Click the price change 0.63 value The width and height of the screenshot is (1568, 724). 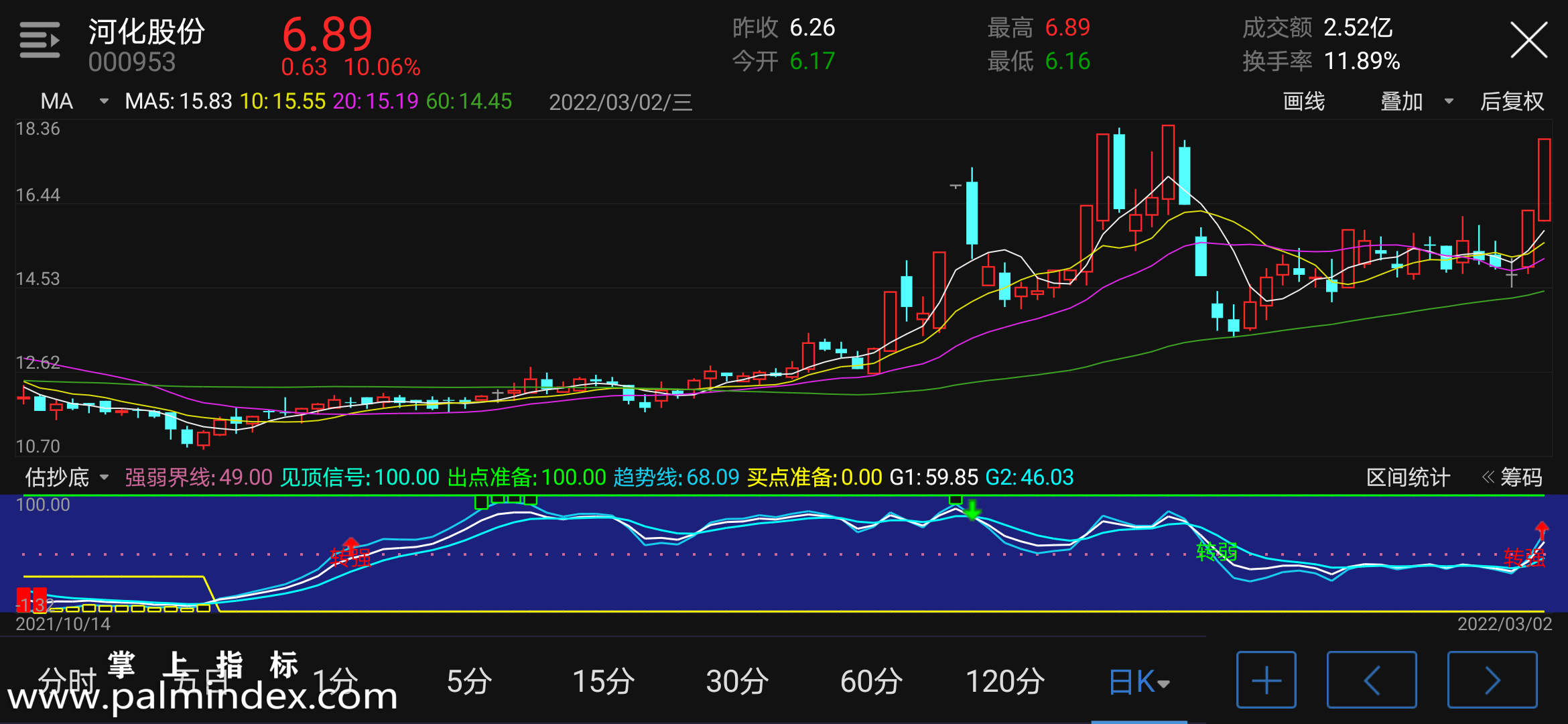click(304, 67)
